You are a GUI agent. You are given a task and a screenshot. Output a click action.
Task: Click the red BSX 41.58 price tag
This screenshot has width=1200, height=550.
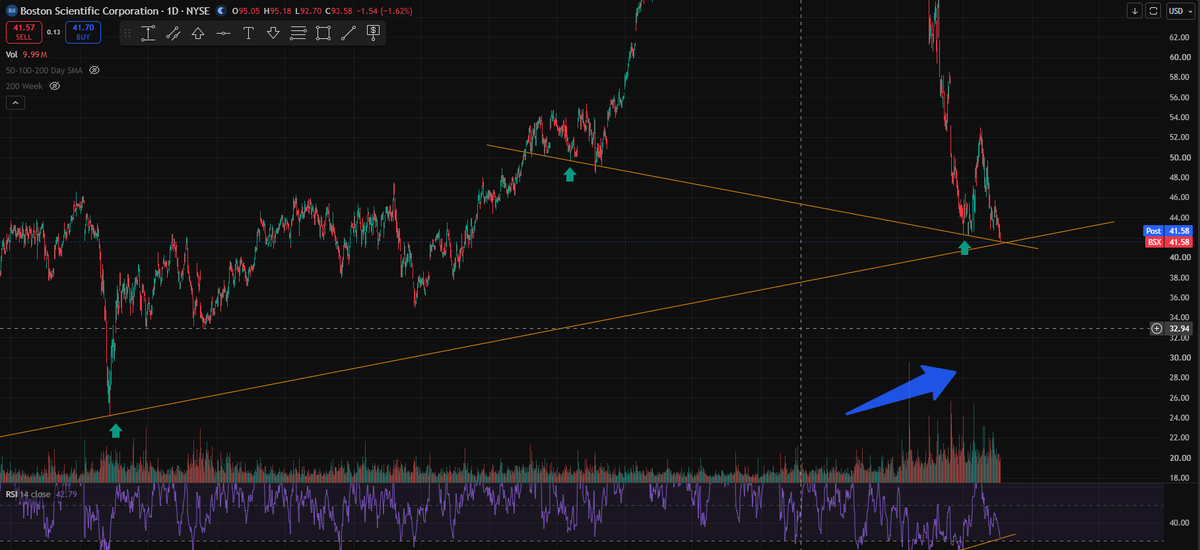coord(1169,242)
